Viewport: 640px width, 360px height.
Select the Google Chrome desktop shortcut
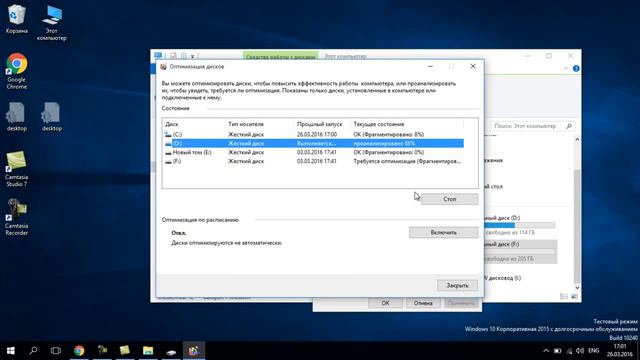pos(16,71)
